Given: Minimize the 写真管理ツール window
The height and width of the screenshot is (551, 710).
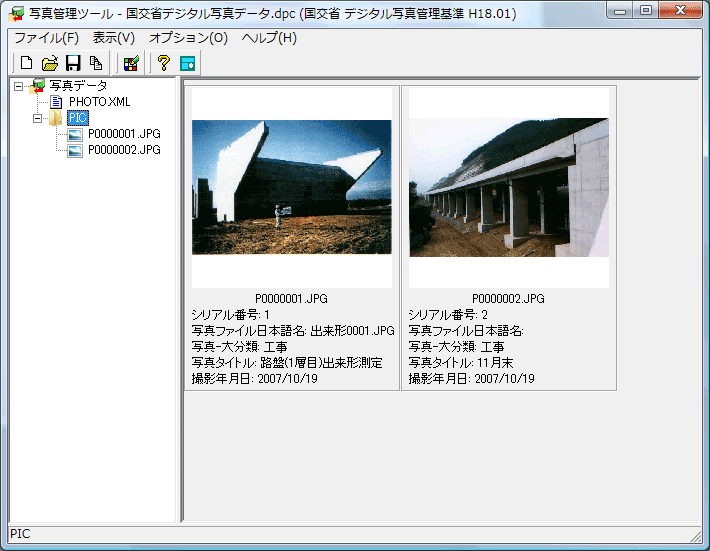Looking at the screenshot, I should point(620,11).
